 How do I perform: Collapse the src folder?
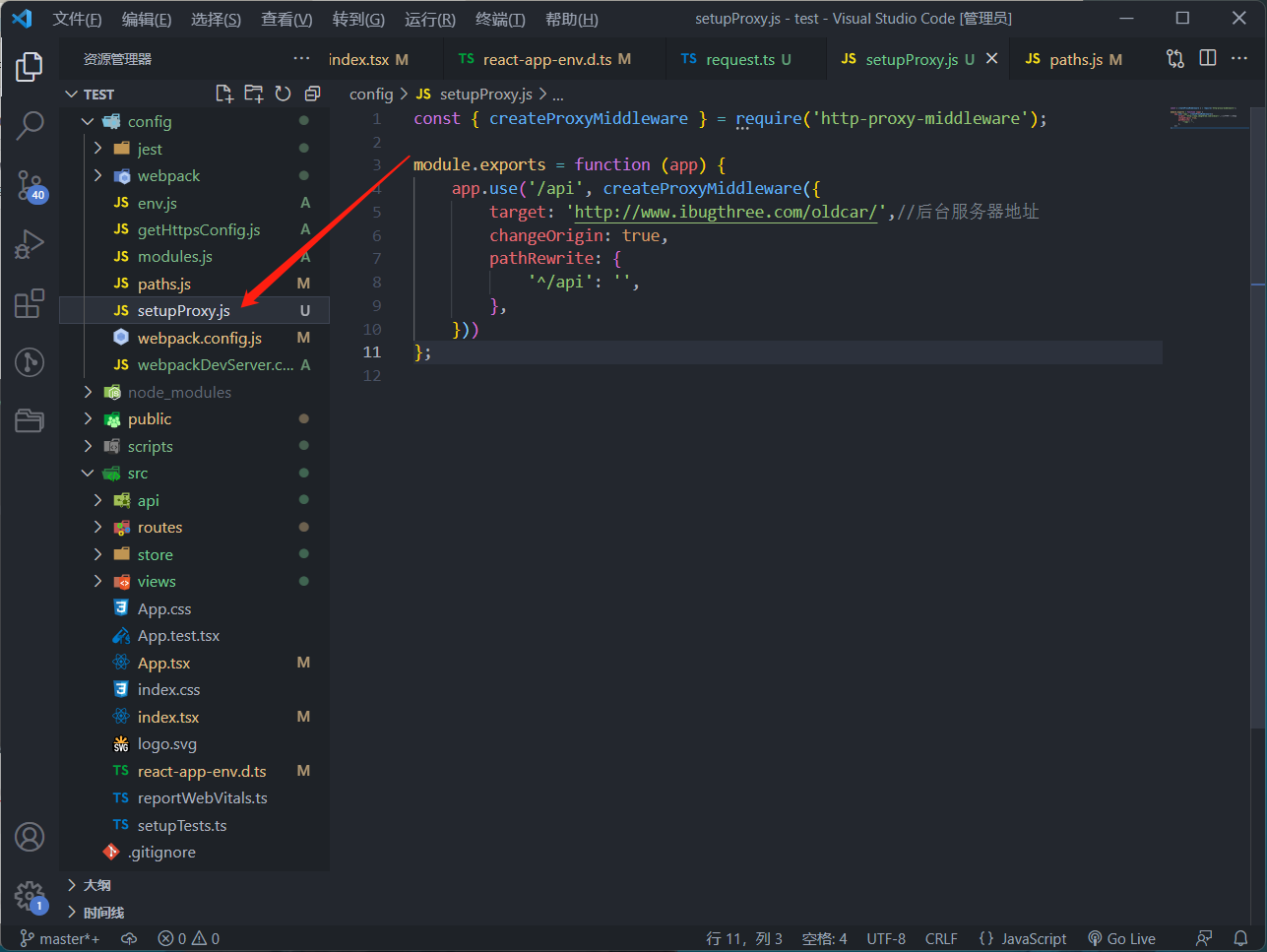pyautogui.click(x=88, y=474)
